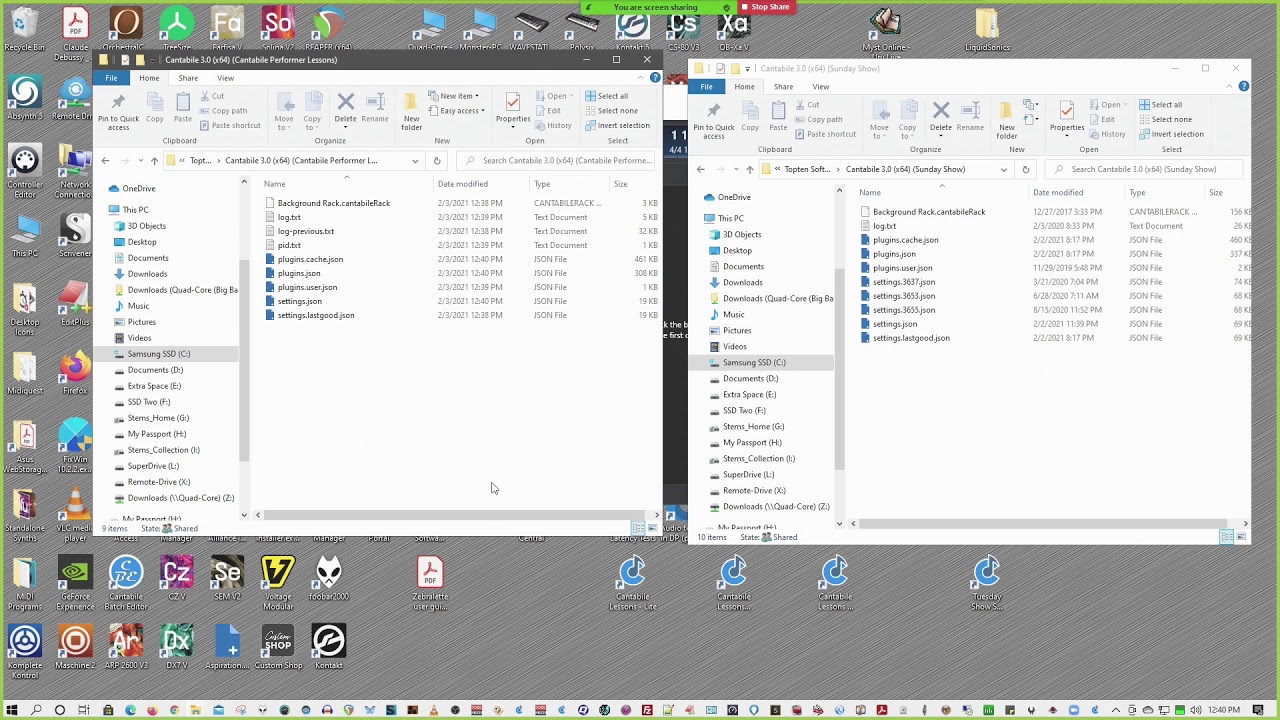Viewport: 1280px width, 720px height.
Task: Select Stems_Home (G:) in Performer Lessons tree
Action: pos(158,418)
